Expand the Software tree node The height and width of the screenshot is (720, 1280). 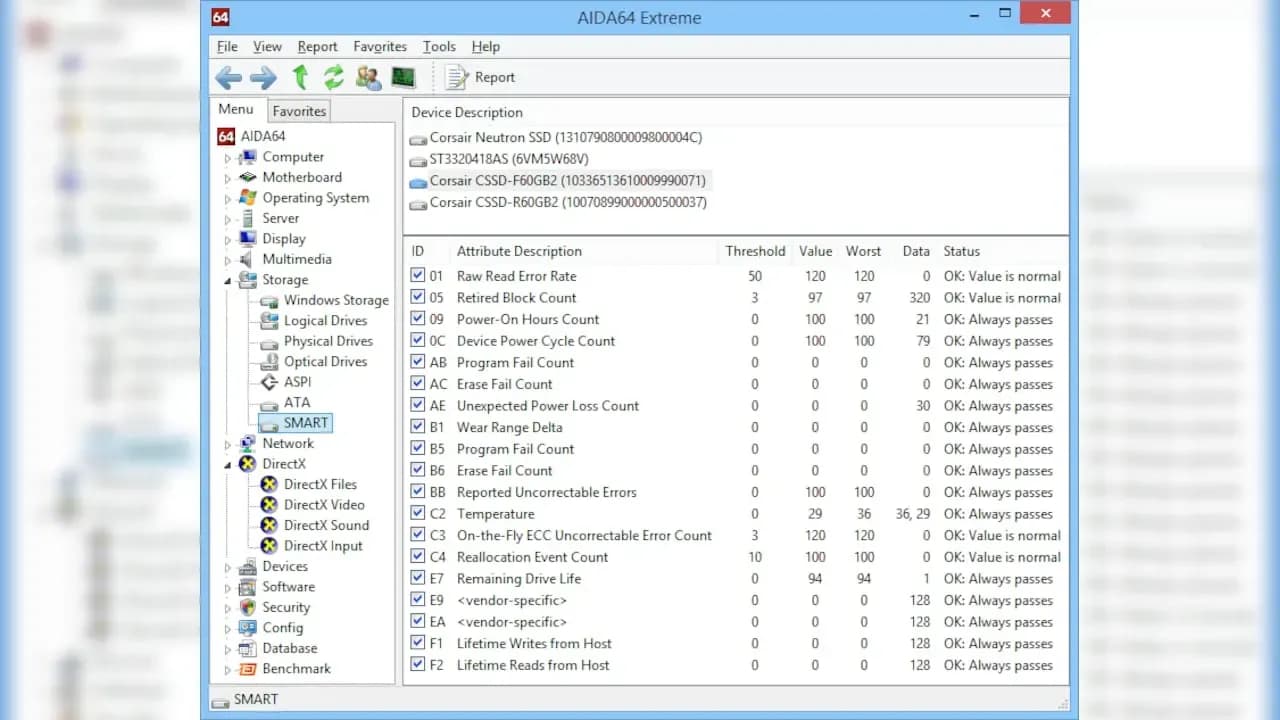pos(228,588)
